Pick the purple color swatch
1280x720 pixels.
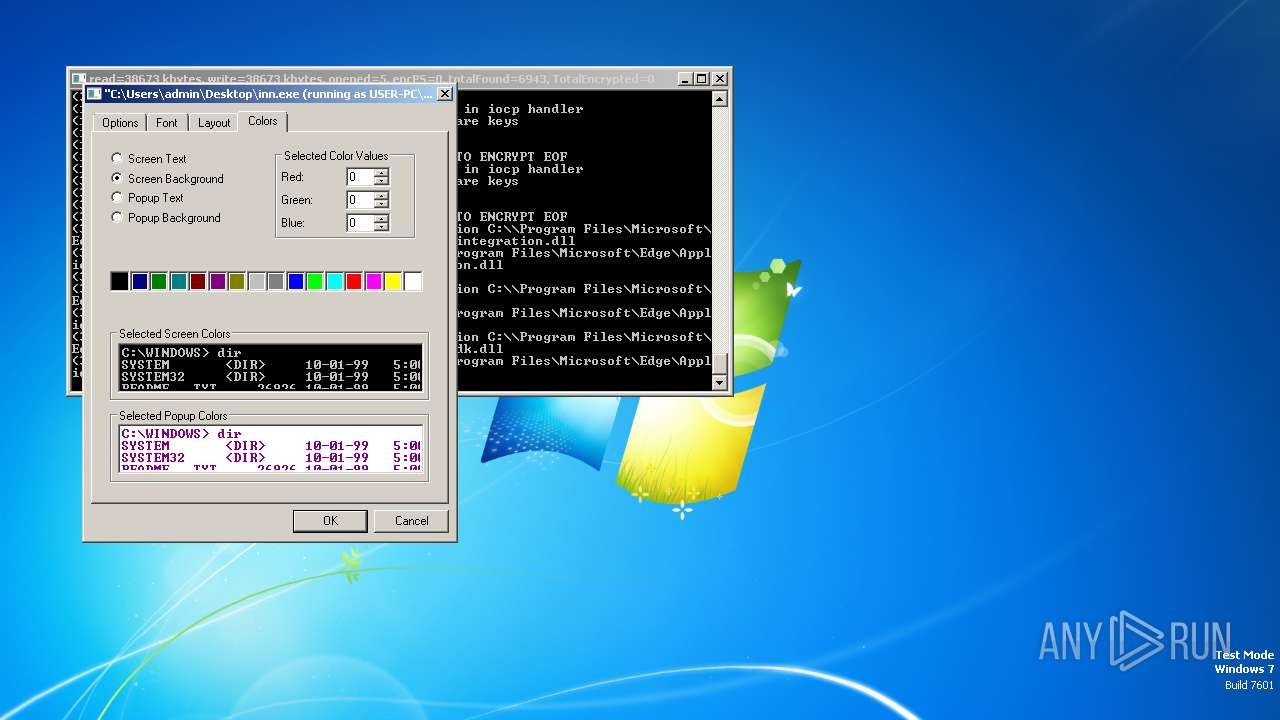pos(217,282)
